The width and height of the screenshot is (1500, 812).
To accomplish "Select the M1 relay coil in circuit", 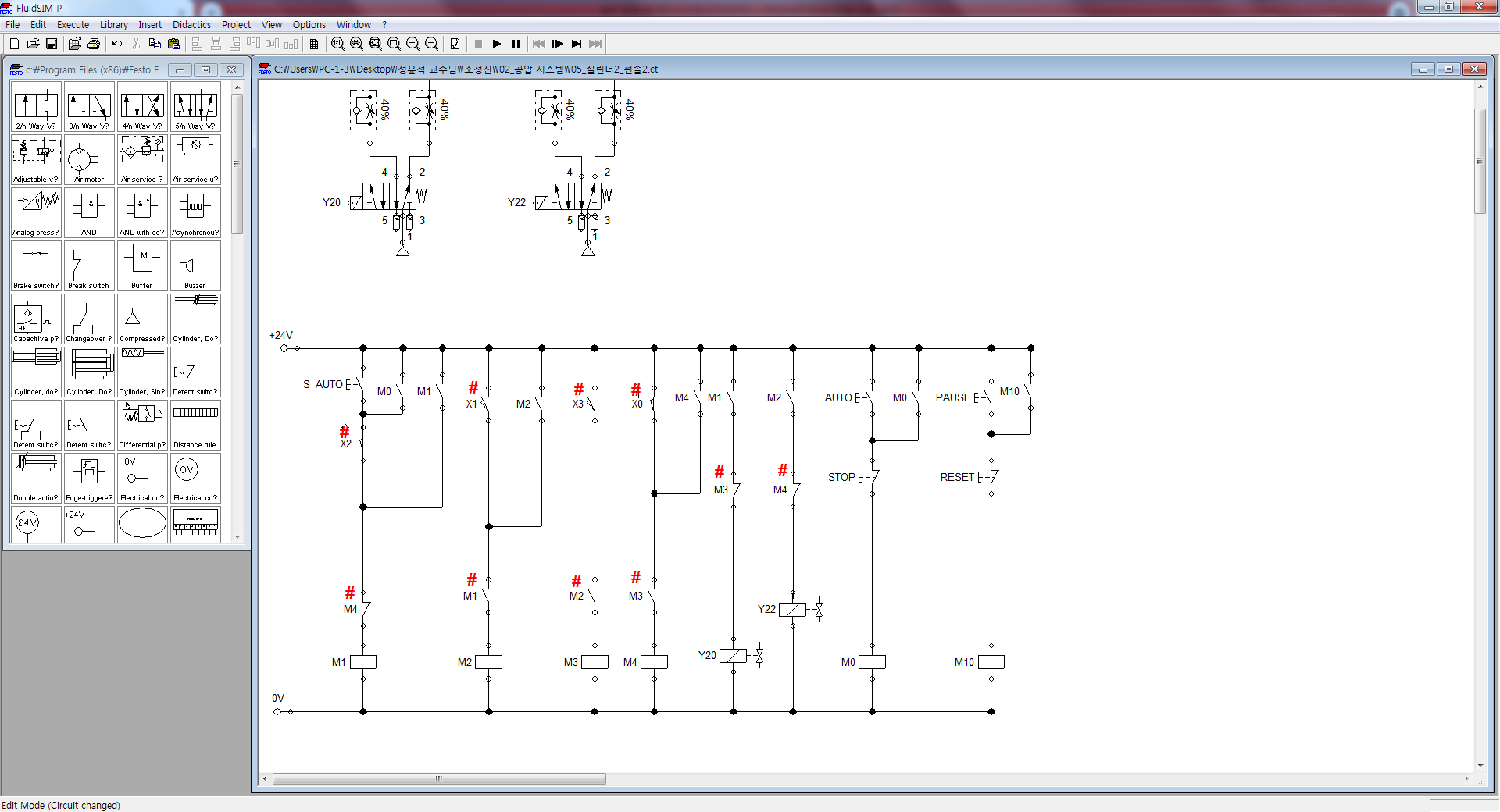I will click(363, 662).
